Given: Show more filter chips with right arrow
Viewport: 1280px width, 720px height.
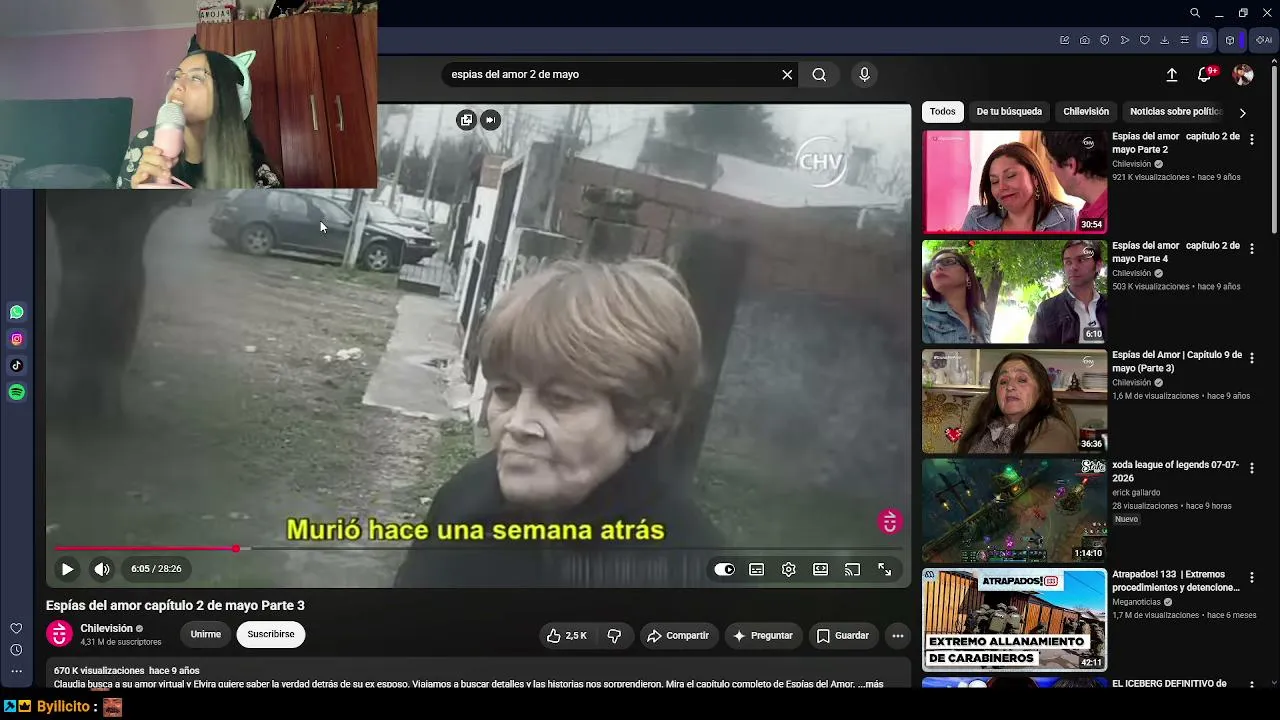Looking at the screenshot, I should [1242, 113].
